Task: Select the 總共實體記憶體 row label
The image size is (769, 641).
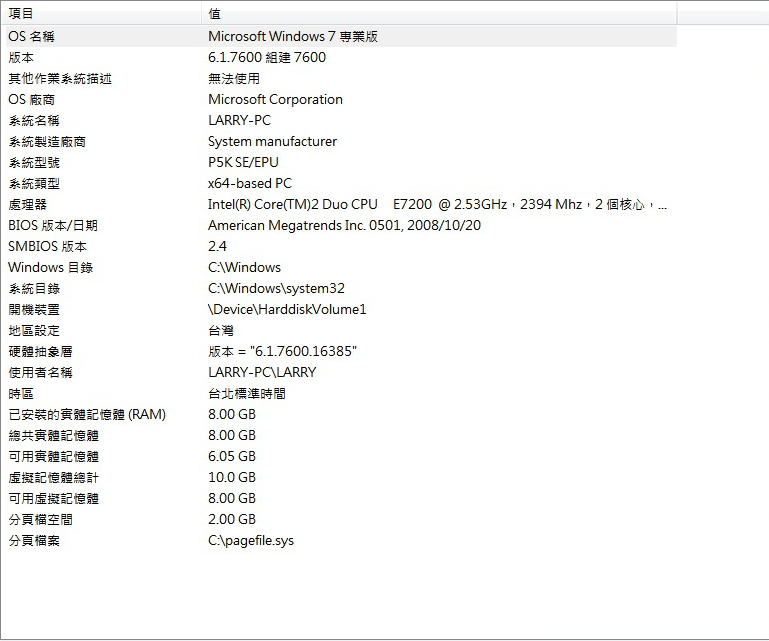Action: tap(53, 436)
